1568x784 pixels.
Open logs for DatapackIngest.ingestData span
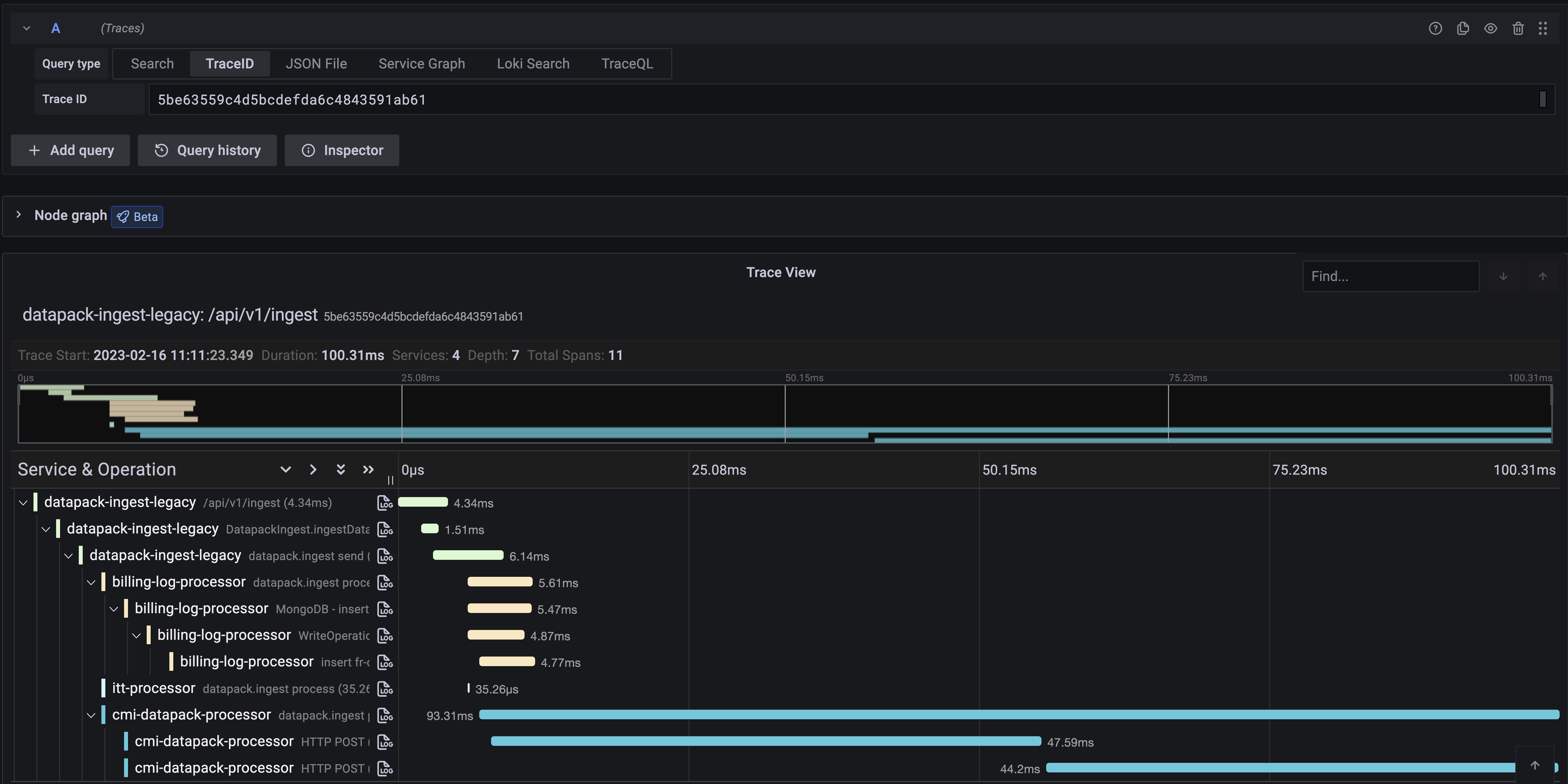pyautogui.click(x=385, y=530)
